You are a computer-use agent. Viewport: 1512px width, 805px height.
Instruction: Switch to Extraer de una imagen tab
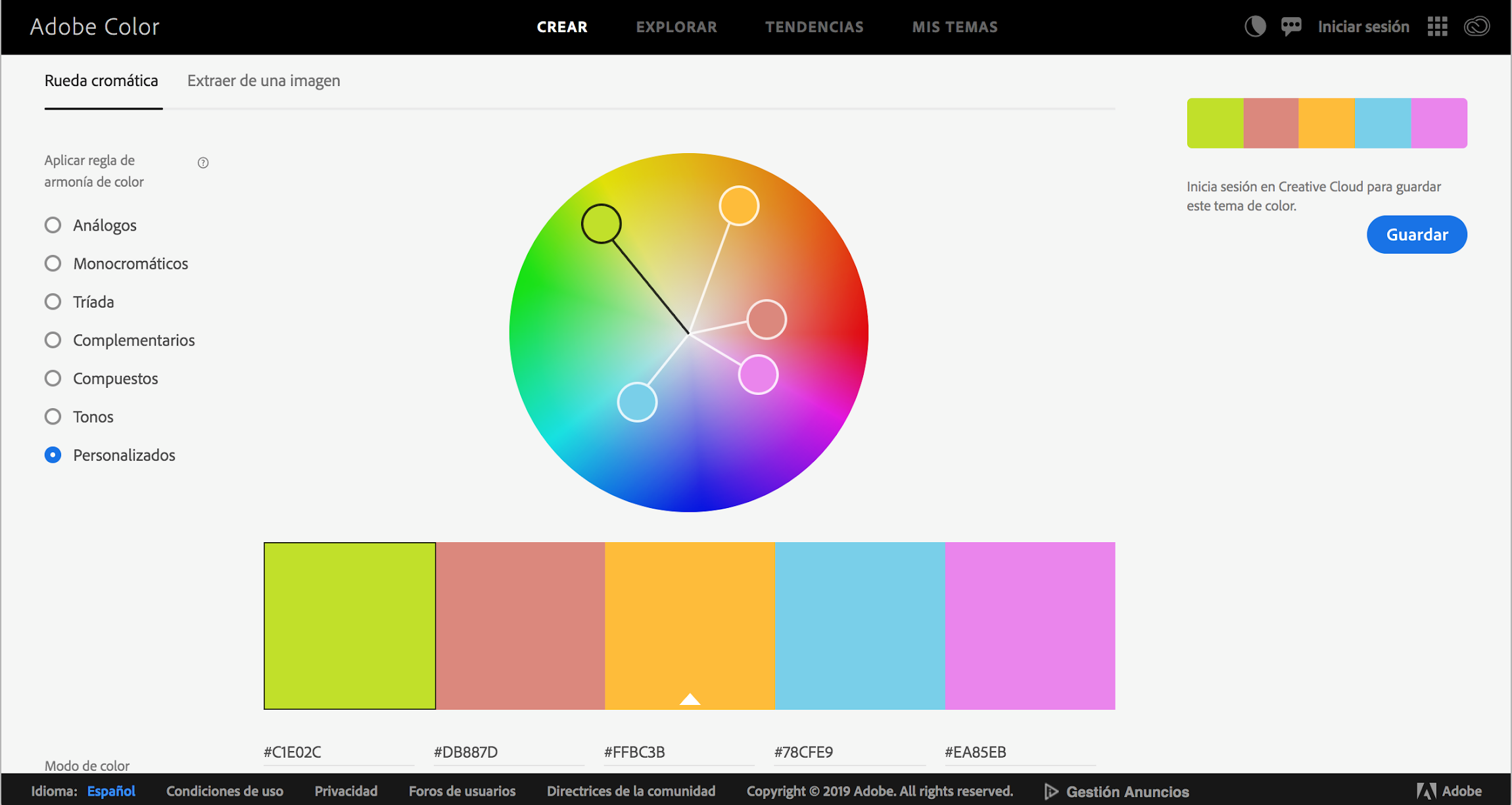[x=264, y=81]
